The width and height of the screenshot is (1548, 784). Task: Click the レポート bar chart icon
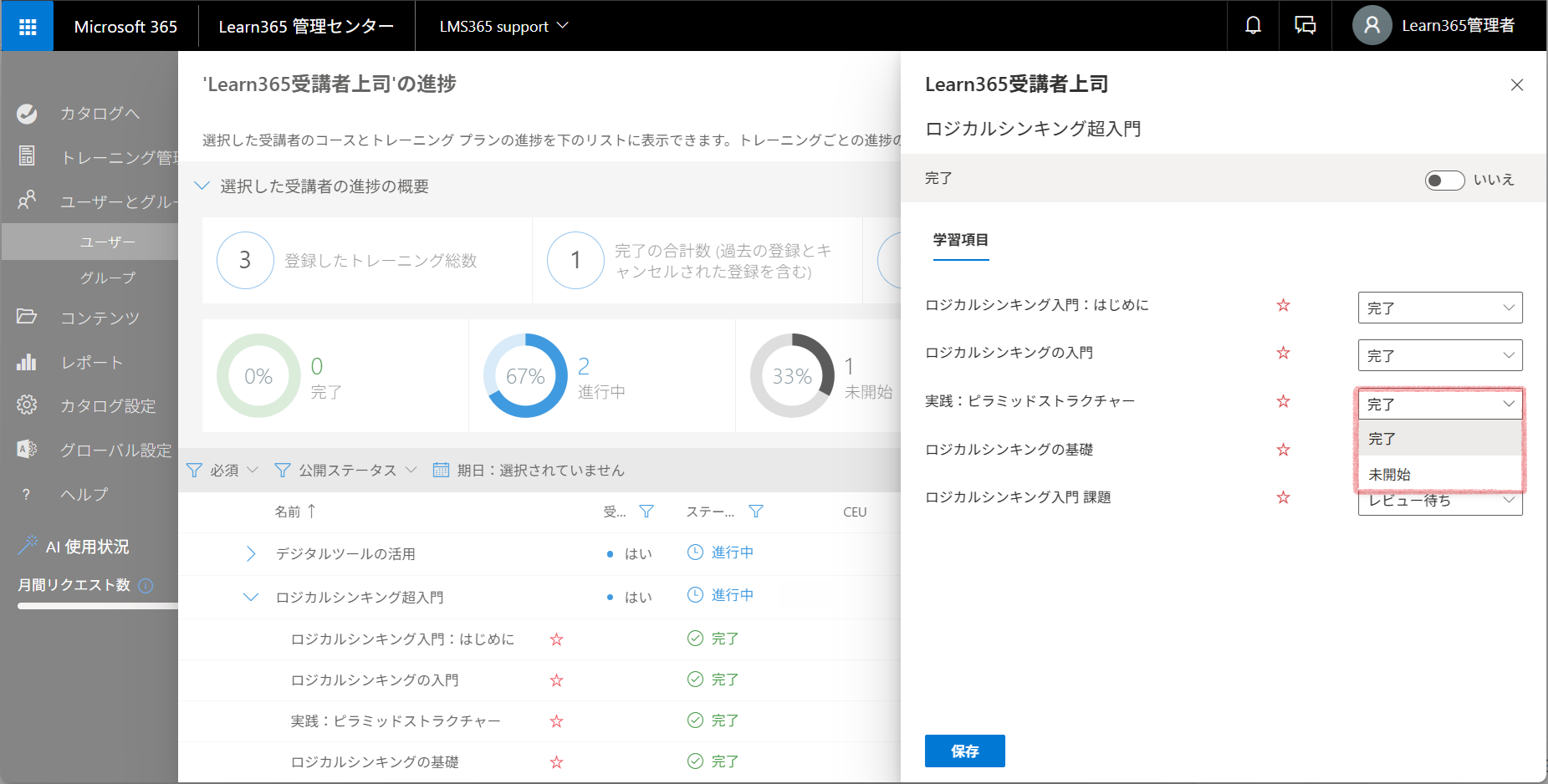(27, 362)
